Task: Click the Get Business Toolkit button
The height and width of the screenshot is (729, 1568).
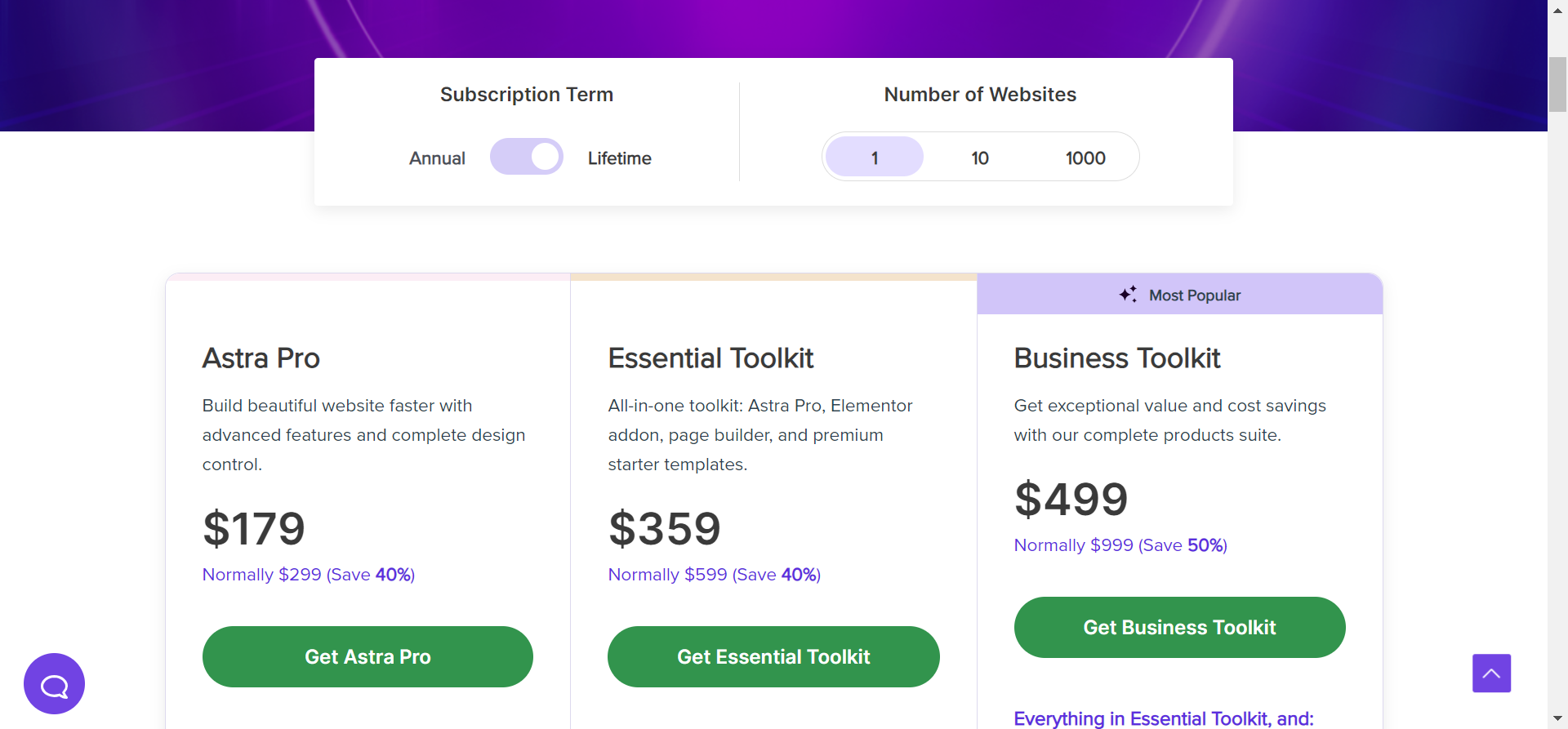Action: 1179,627
